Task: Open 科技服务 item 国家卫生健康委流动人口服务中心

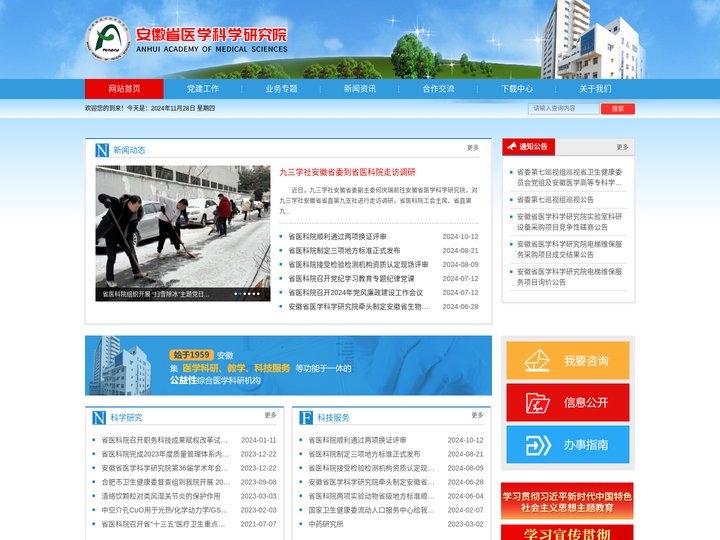Action: click(371, 510)
